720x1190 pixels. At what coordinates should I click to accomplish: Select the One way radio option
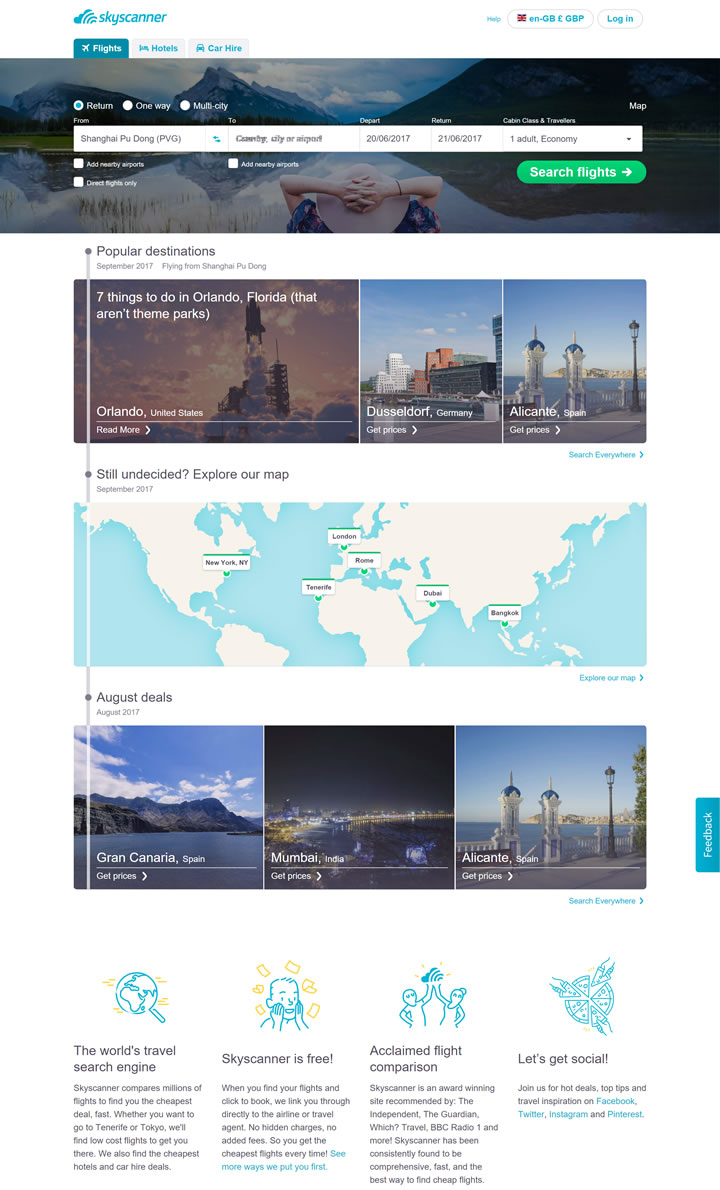(x=128, y=105)
